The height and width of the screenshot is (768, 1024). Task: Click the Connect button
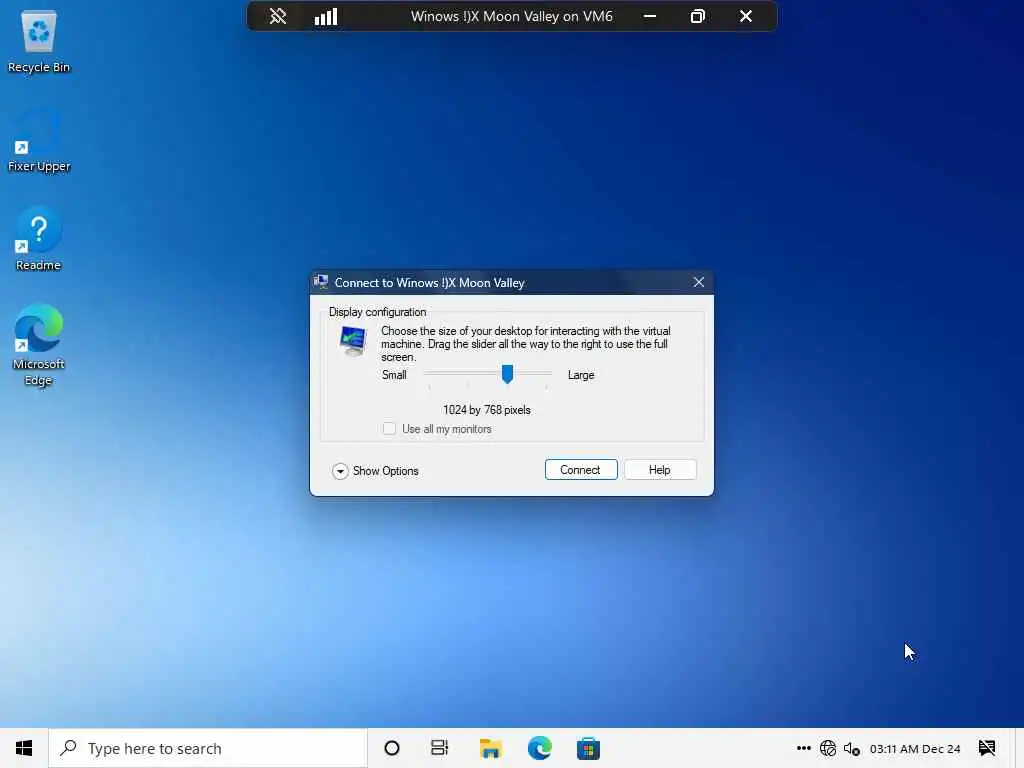(581, 470)
